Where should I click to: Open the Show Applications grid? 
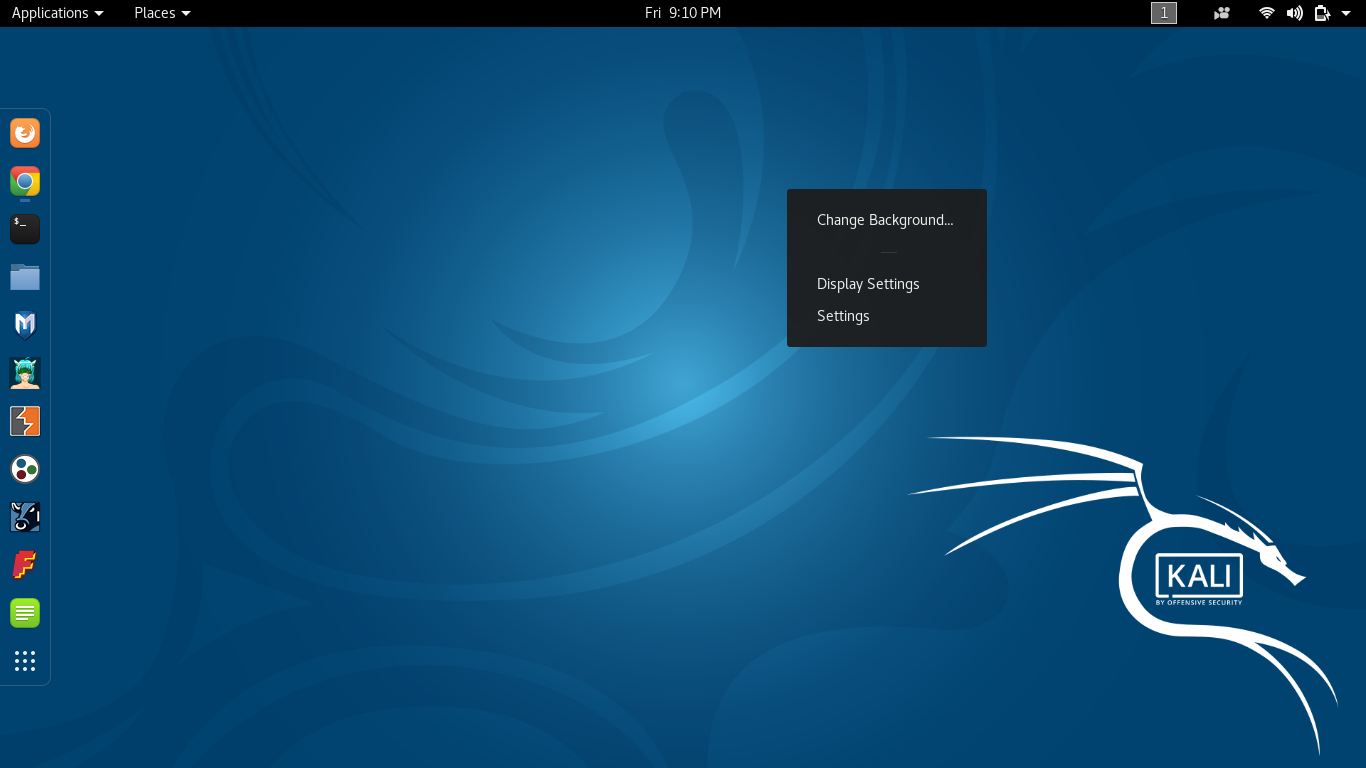pos(24,660)
